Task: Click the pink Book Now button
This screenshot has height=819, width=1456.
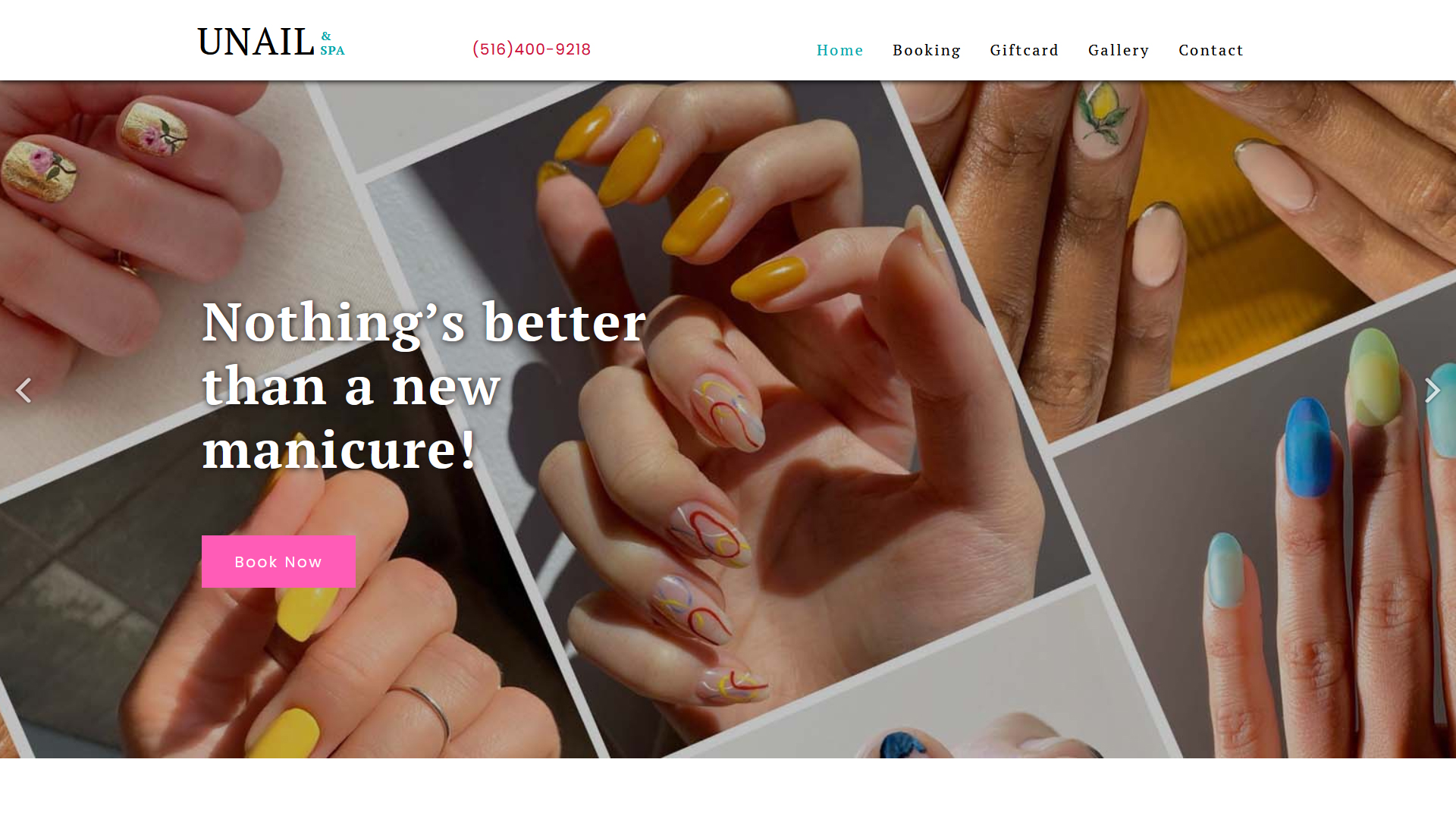Action: 278,562
